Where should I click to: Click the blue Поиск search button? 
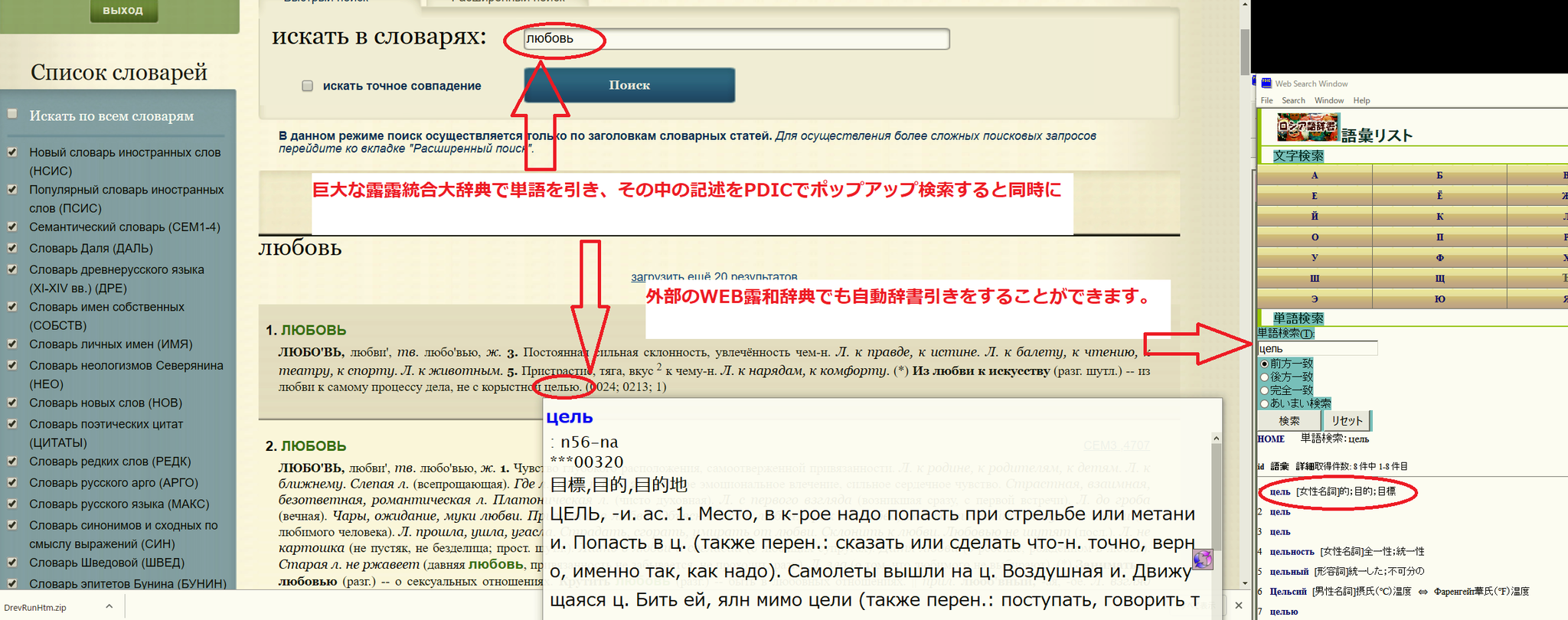click(629, 85)
